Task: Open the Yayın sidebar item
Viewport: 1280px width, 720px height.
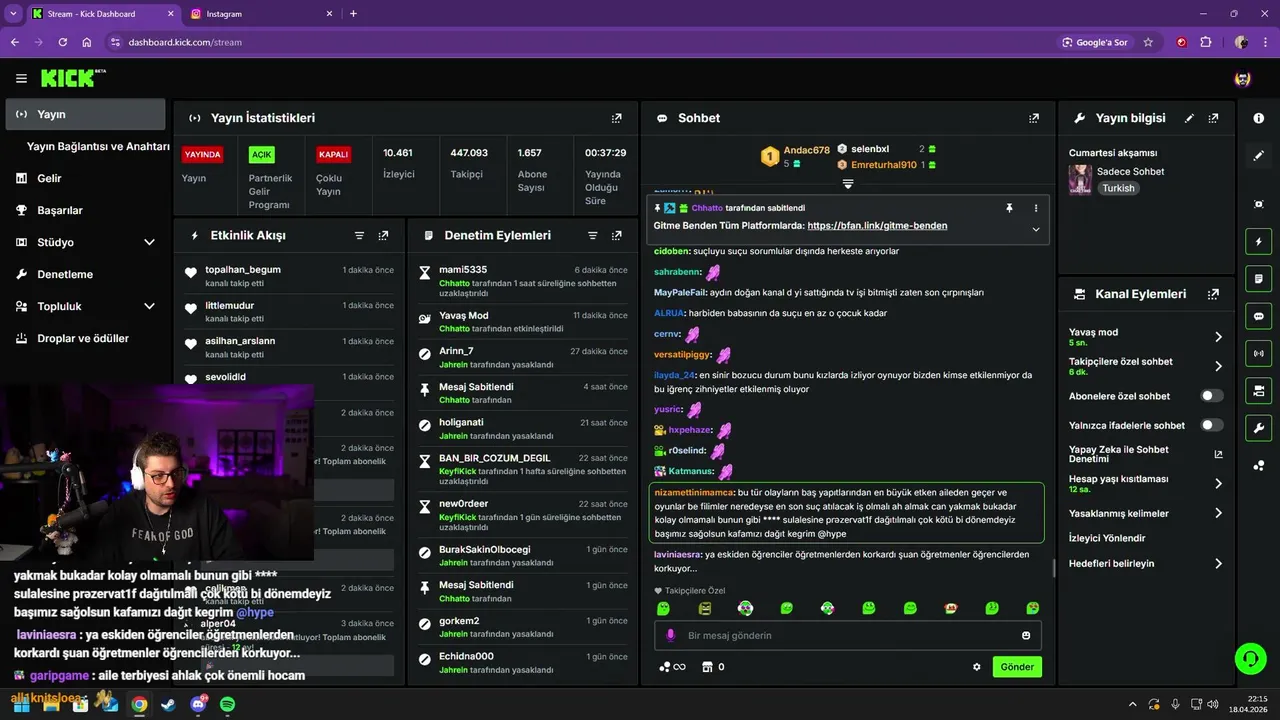Action: click(x=85, y=114)
